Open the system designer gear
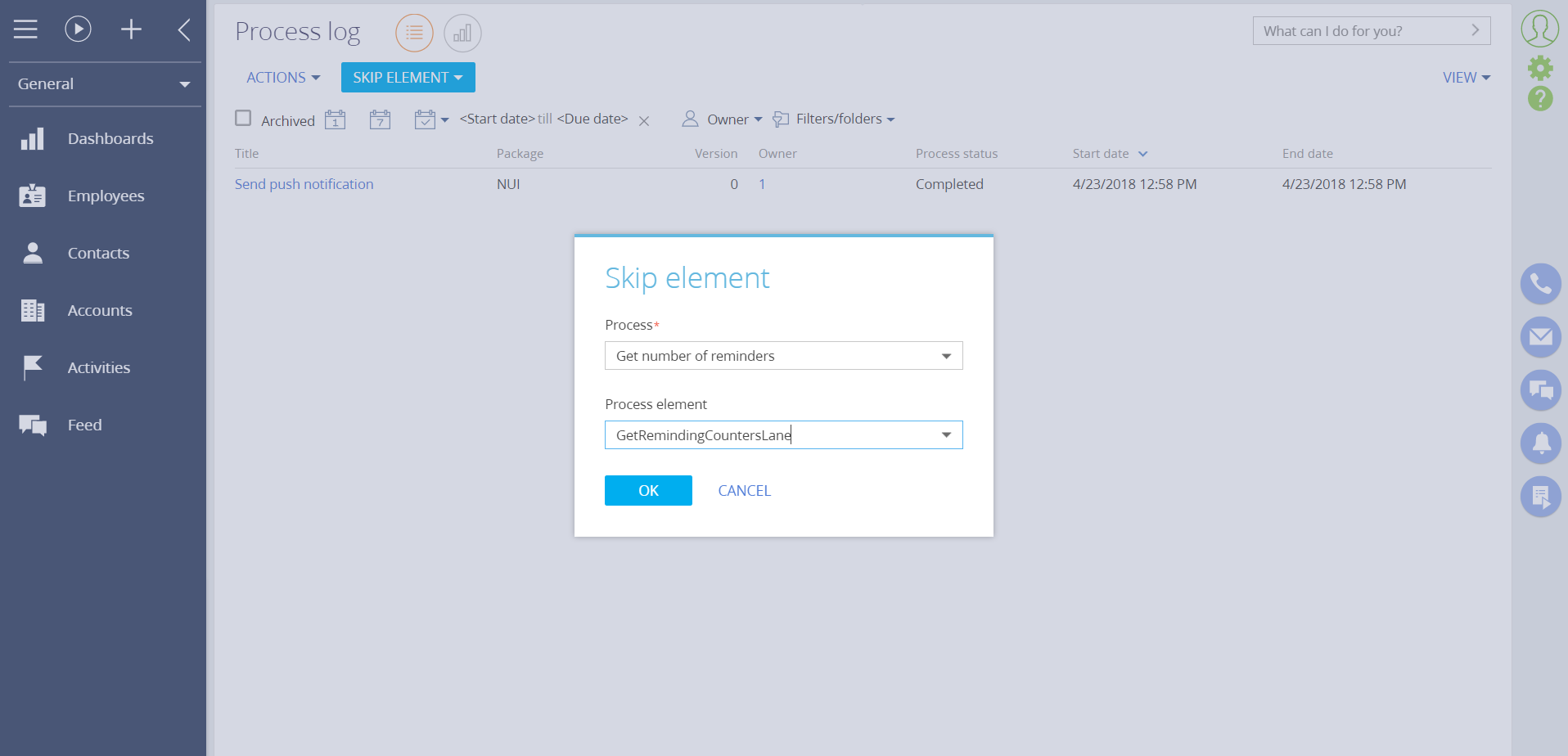 pyautogui.click(x=1540, y=67)
